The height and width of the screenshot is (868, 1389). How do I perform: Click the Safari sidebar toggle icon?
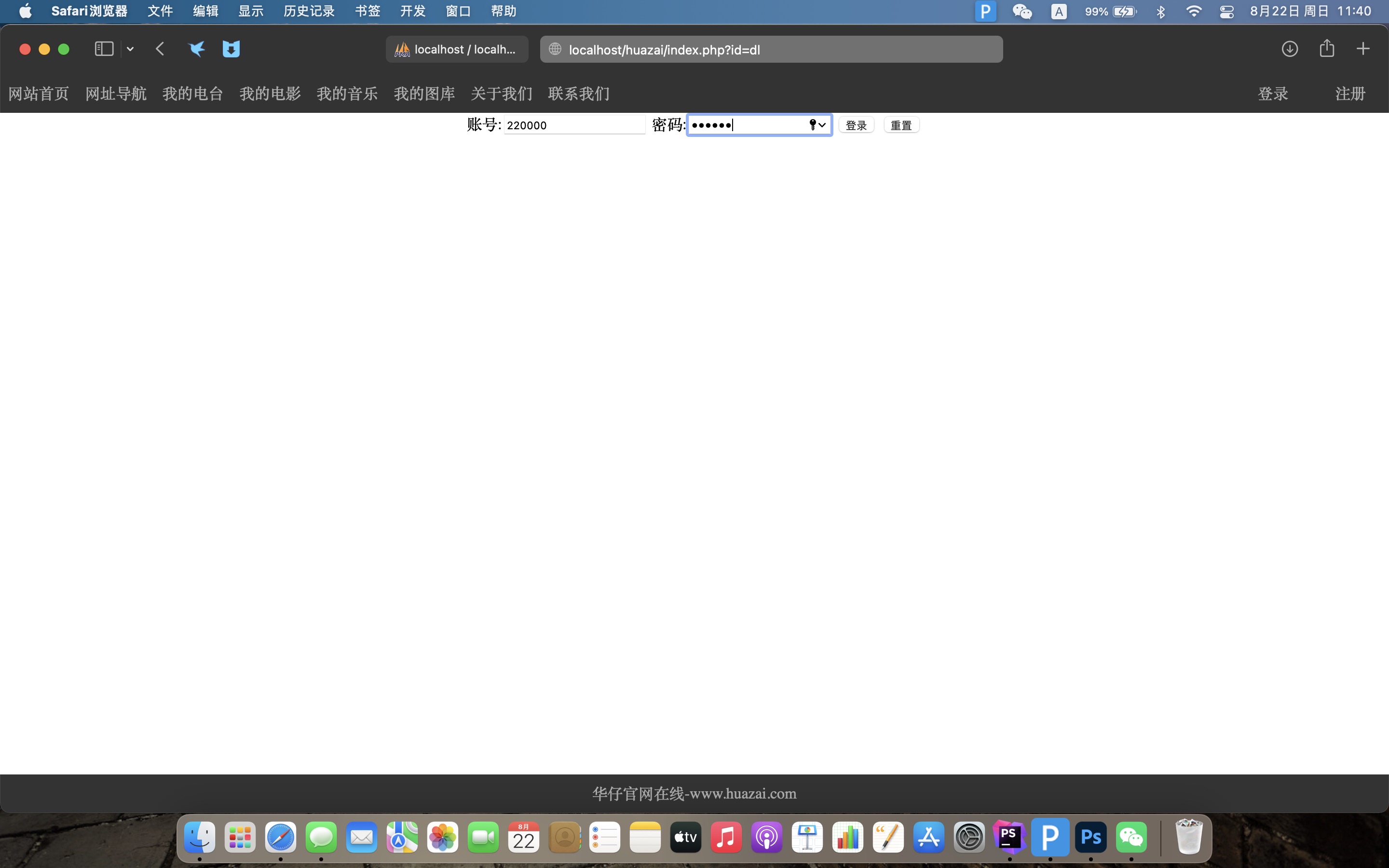pos(104,49)
